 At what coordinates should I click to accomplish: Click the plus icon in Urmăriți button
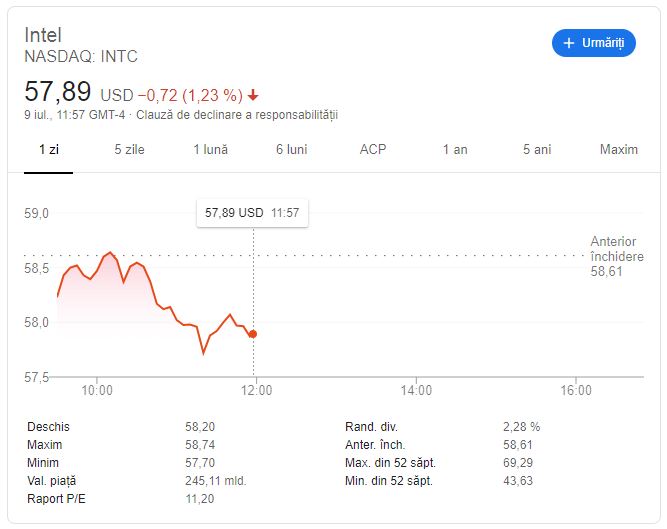(x=568, y=43)
